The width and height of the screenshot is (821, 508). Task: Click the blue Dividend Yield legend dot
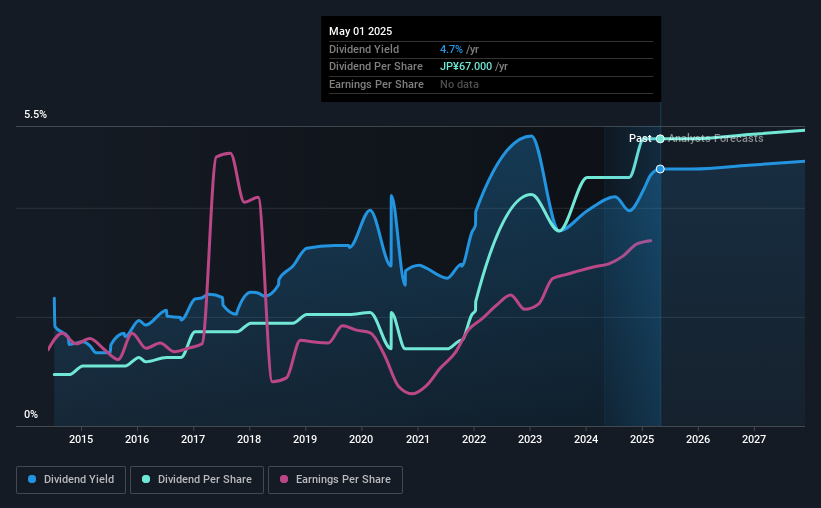point(32,479)
